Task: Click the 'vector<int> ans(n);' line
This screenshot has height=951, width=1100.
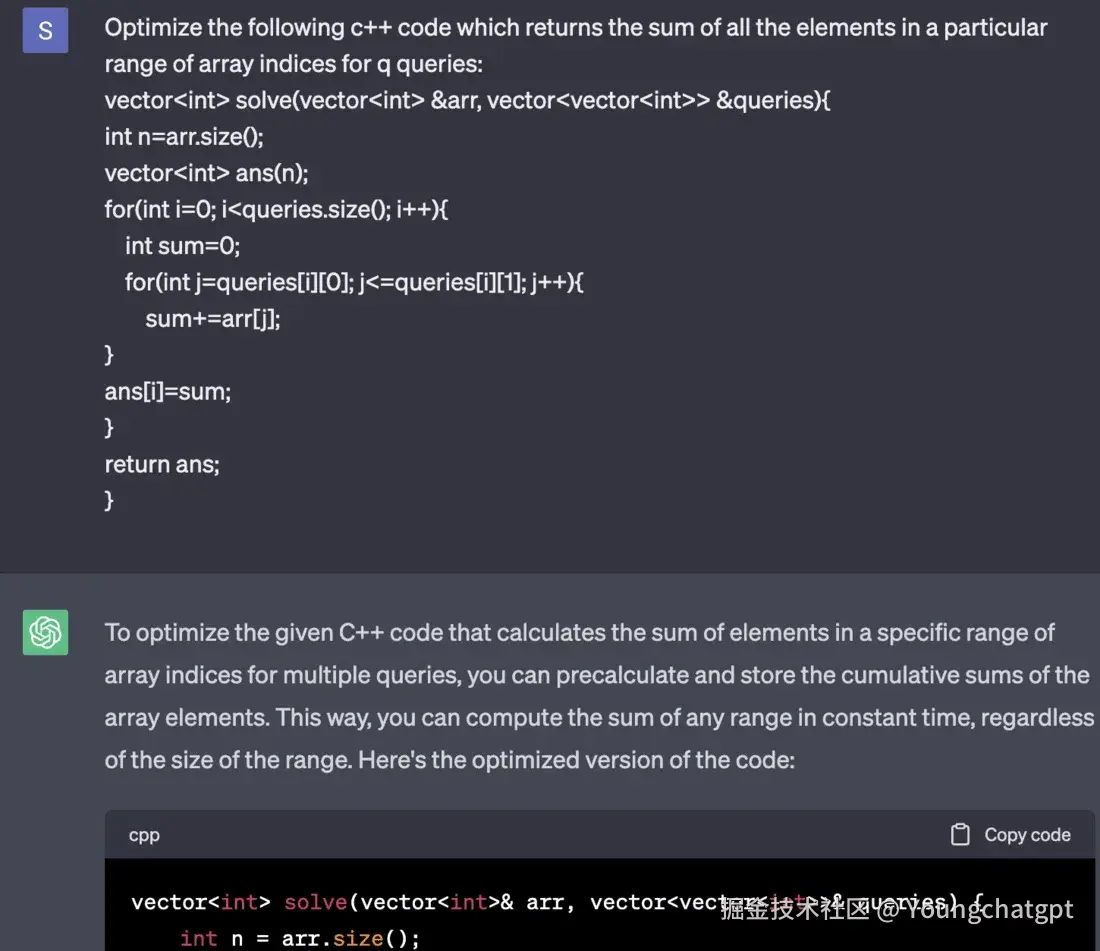Action: click(206, 173)
